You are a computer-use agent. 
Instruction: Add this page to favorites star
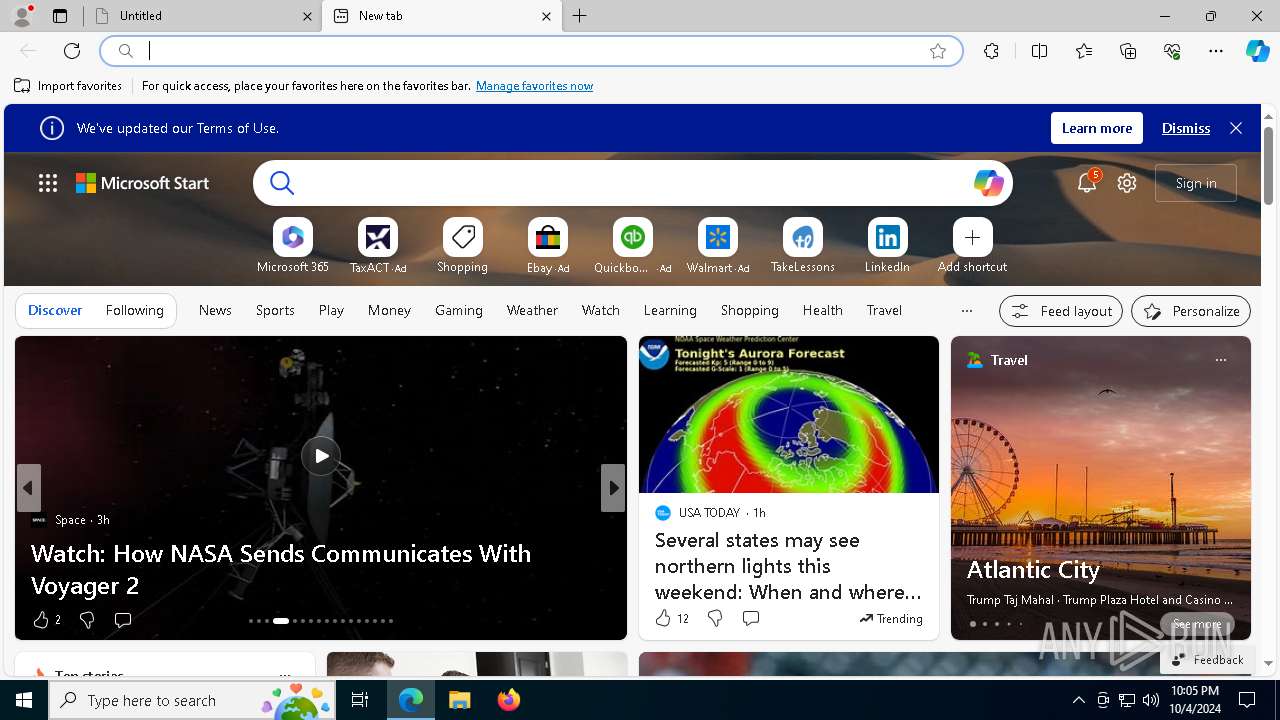point(938,51)
